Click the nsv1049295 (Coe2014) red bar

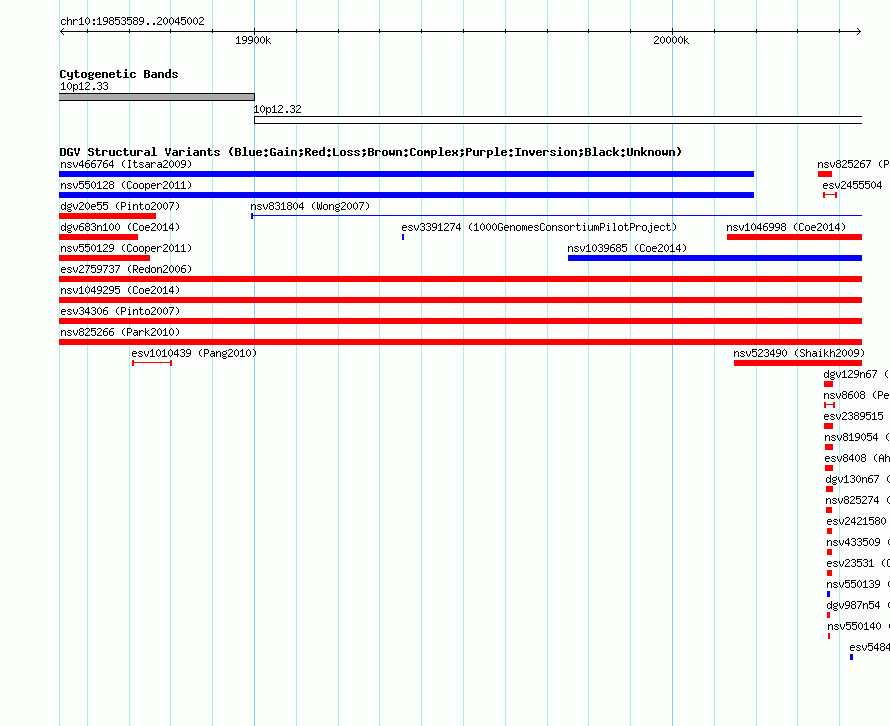(x=460, y=300)
